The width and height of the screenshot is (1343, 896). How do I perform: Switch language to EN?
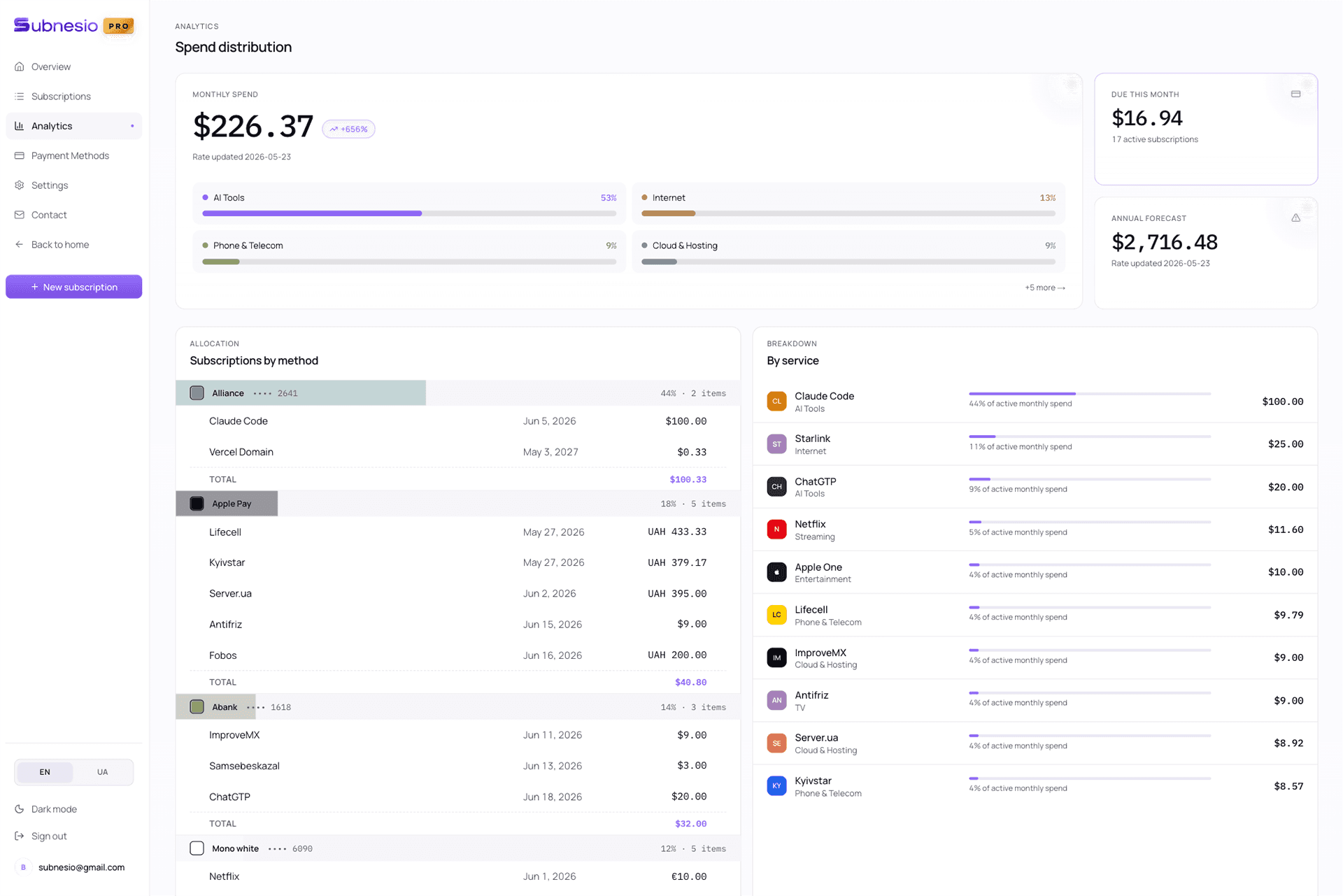(45, 772)
